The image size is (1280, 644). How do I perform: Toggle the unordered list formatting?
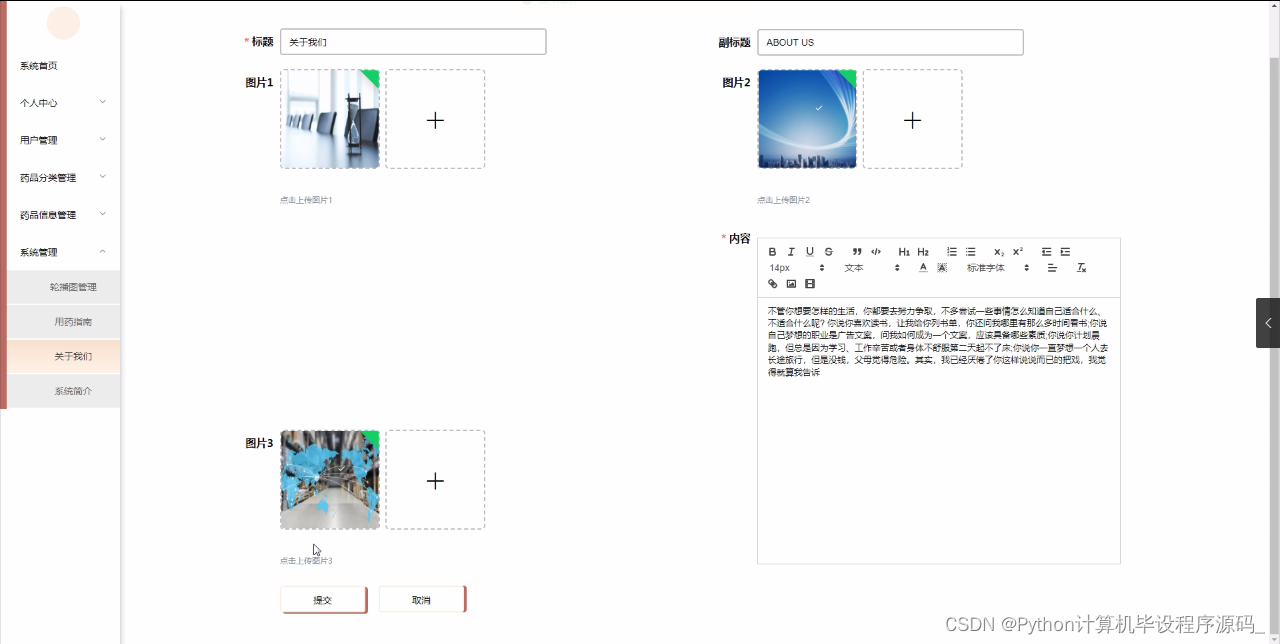[971, 251]
